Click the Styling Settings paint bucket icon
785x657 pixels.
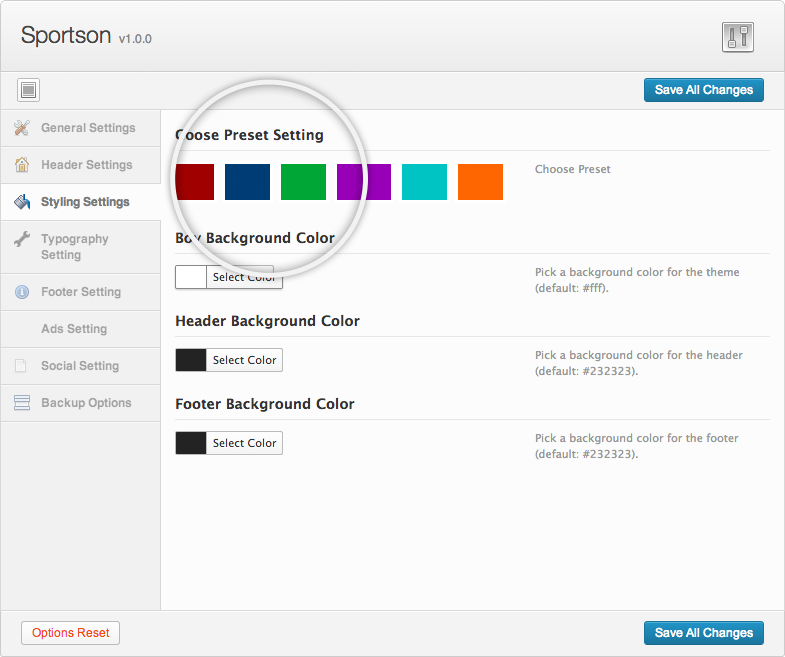coord(22,202)
